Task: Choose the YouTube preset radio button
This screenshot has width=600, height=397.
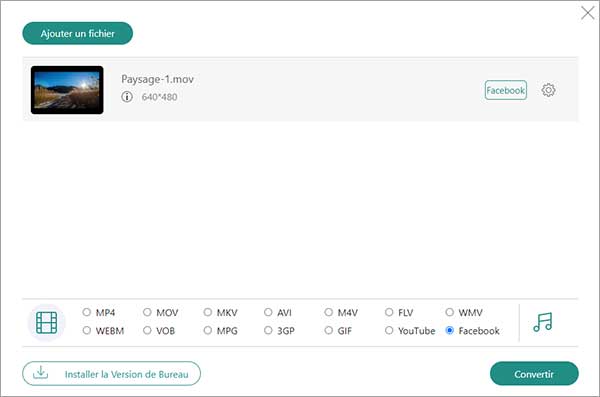Action: (389, 330)
